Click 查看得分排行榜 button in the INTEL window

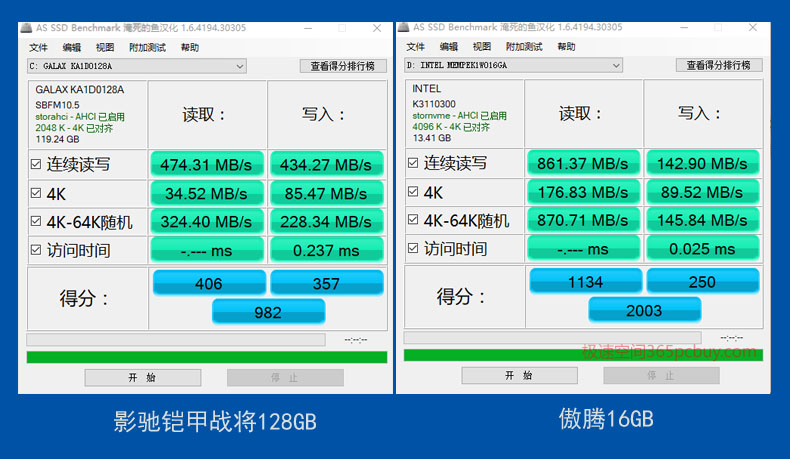point(719,65)
